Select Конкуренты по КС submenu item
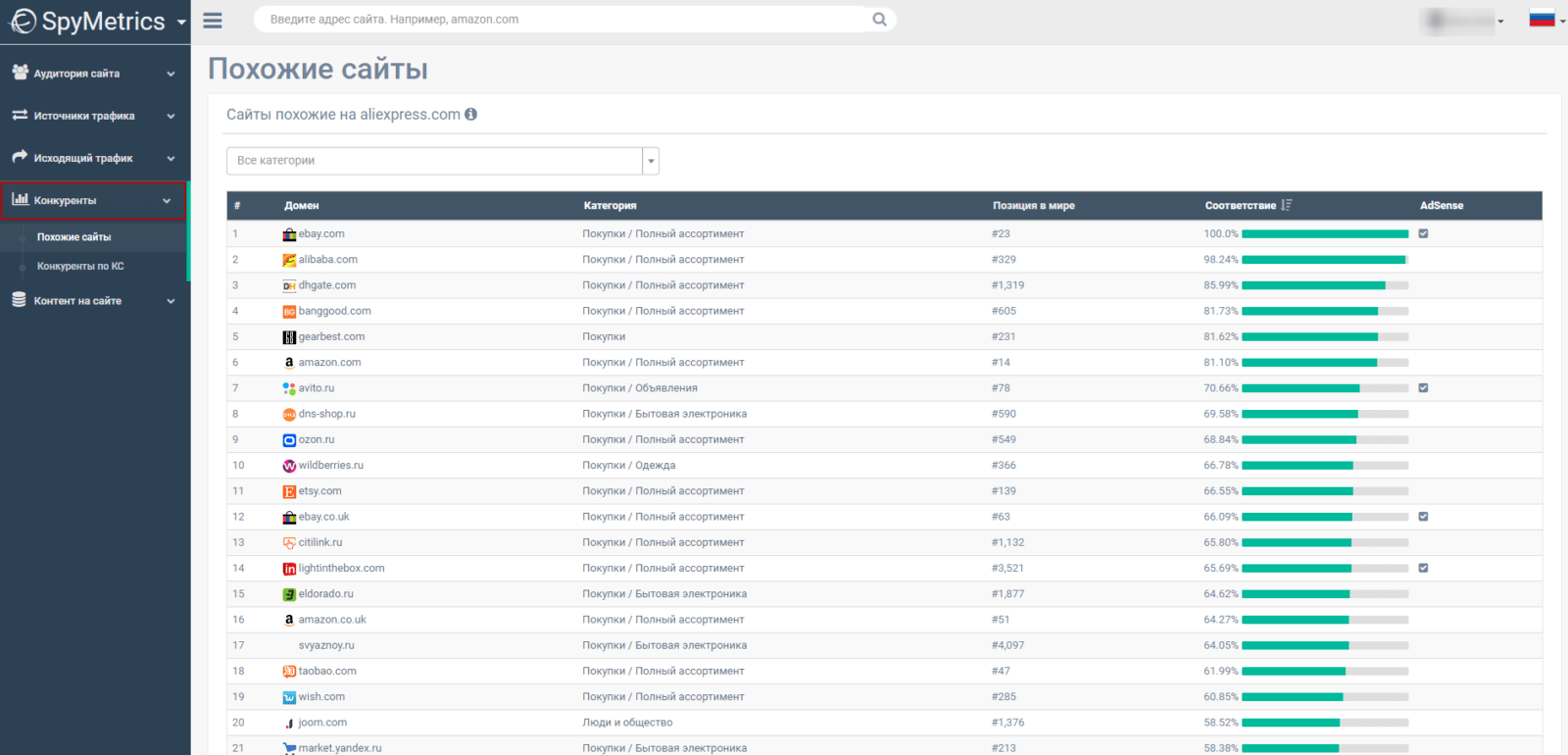Image resolution: width=1568 pixels, height=755 pixels. 80,267
